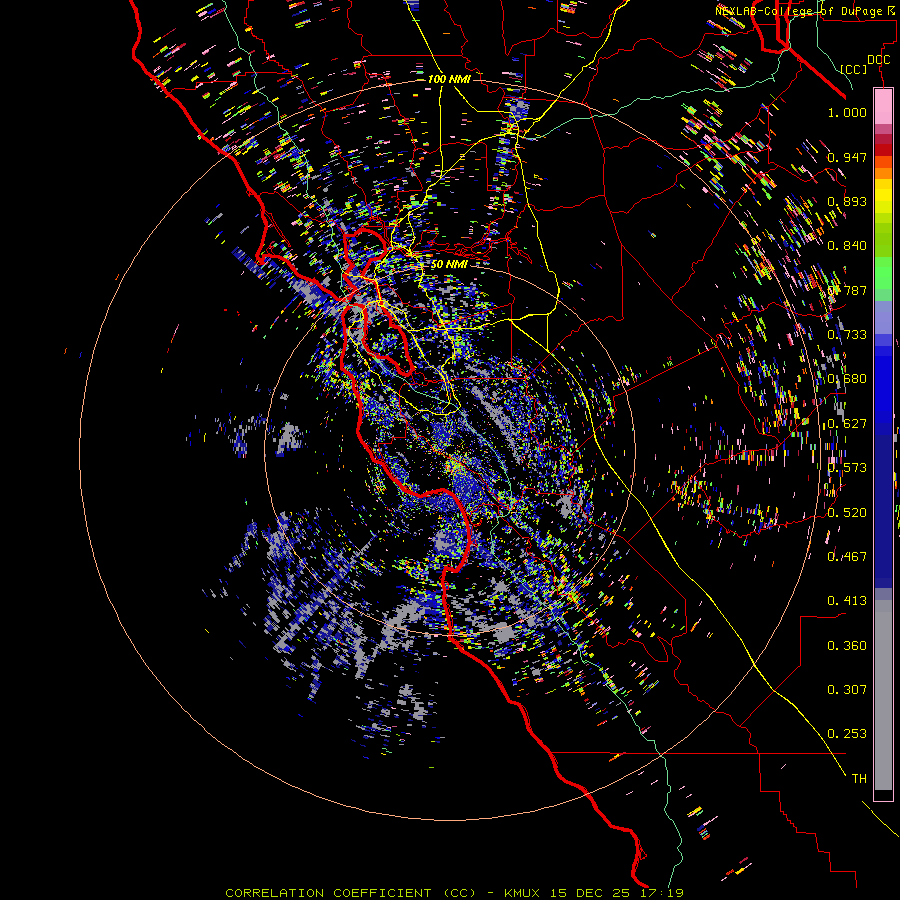Click the 0.360 scale value
This screenshot has width=900, height=900.
click(x=847, y=646)
